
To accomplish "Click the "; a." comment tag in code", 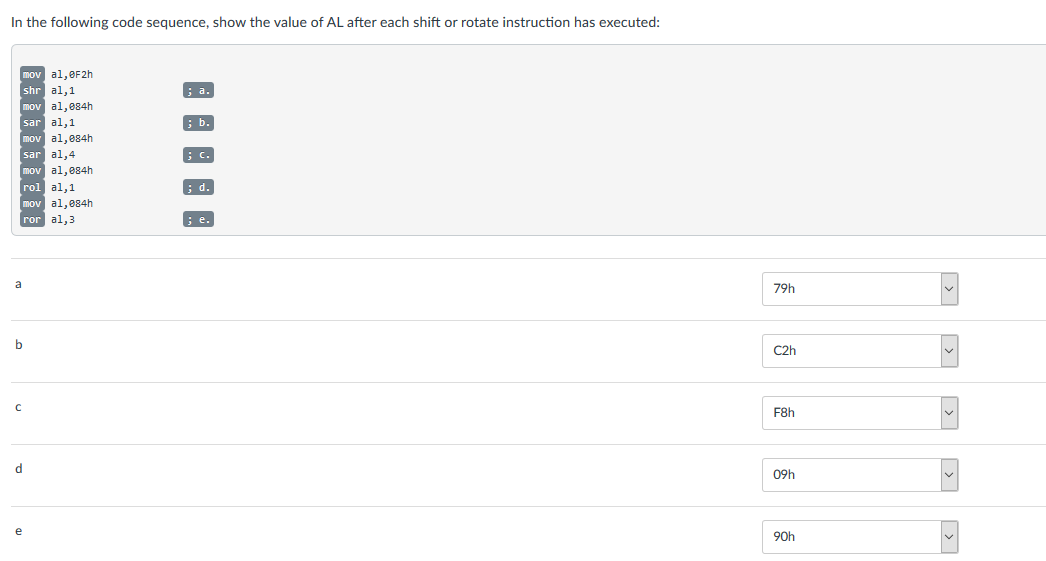I will point(199,91).
